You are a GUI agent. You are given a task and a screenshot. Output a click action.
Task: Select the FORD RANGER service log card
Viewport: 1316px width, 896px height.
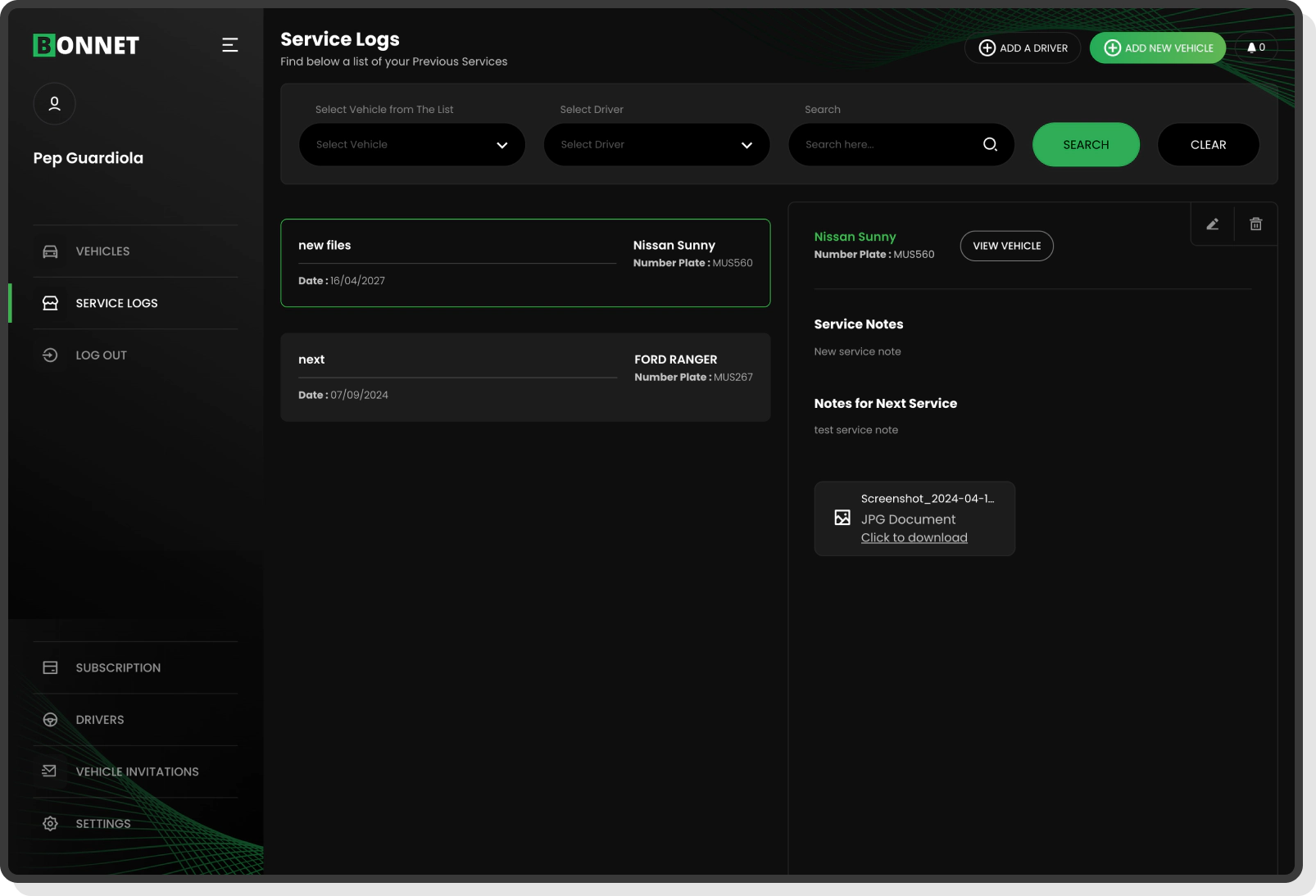click(525, 377)
